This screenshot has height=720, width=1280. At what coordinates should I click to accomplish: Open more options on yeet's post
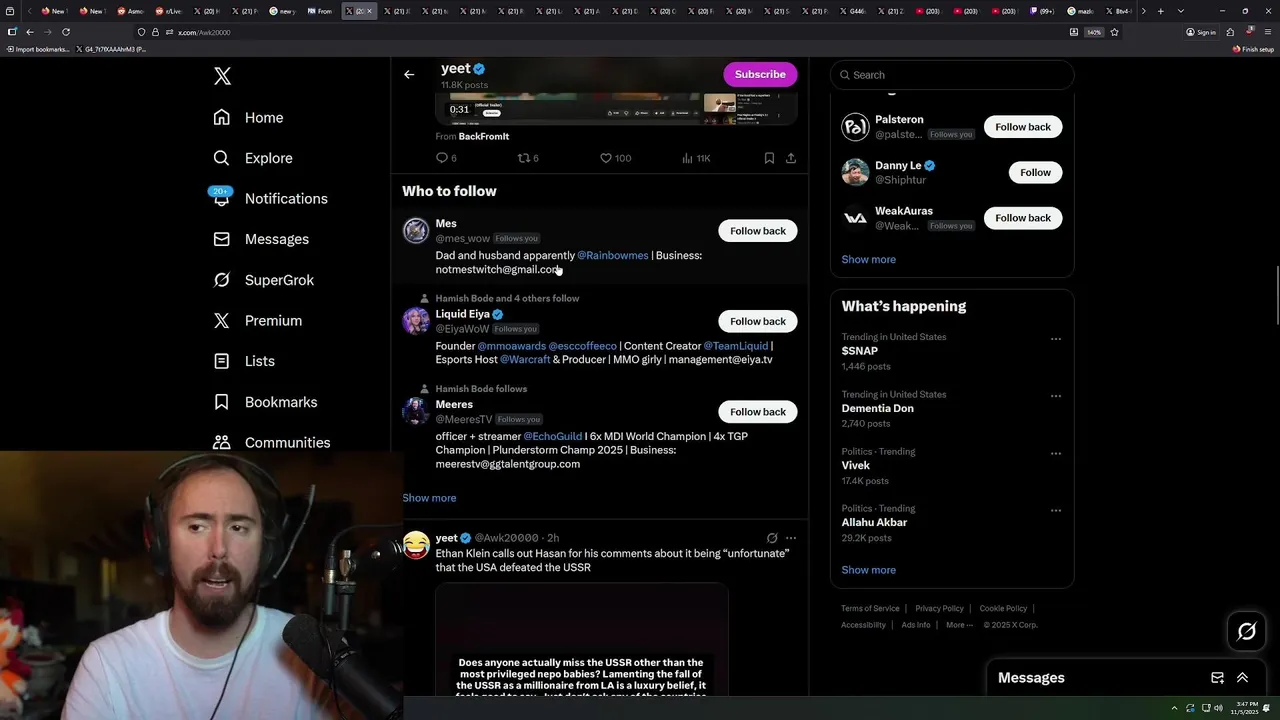791,538
